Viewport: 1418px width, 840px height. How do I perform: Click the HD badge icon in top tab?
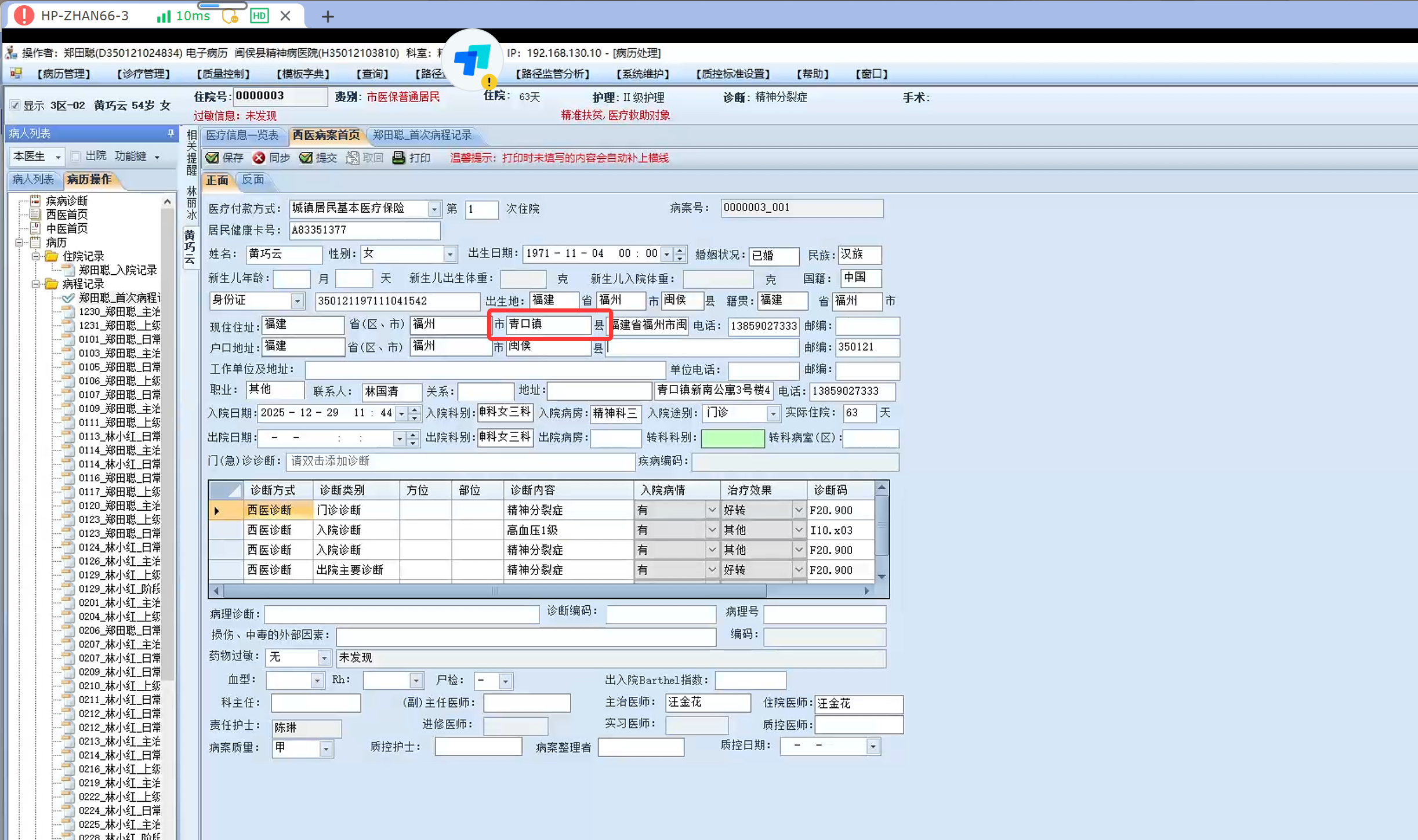259,16
